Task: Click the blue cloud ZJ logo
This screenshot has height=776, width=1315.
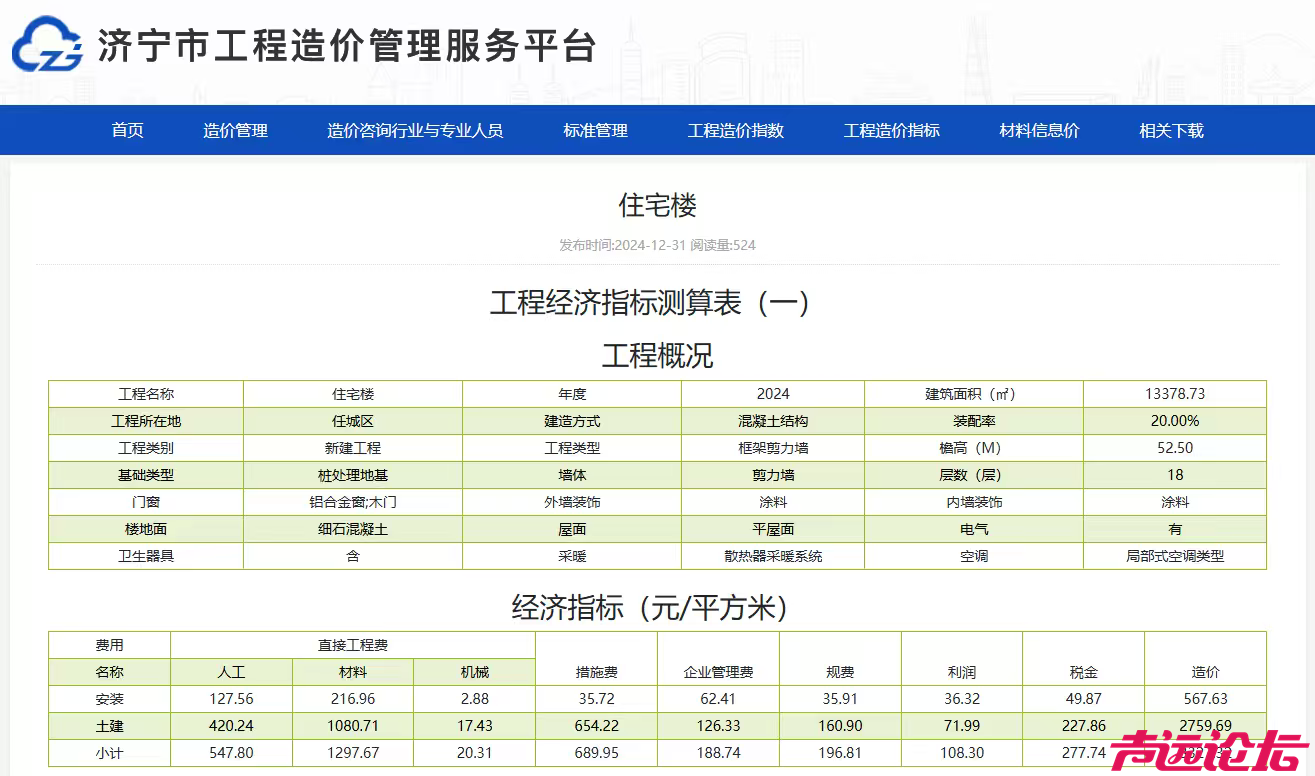Action: coord(47,46)
